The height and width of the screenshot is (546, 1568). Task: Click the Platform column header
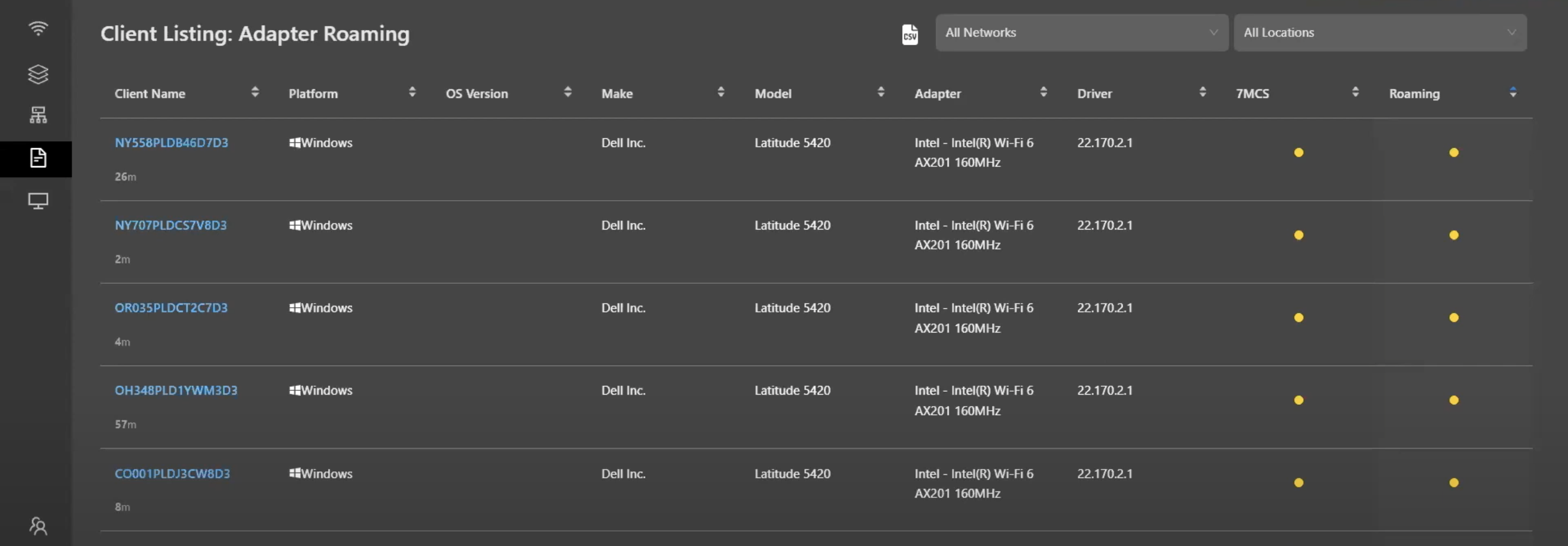(x=313, y=94)
